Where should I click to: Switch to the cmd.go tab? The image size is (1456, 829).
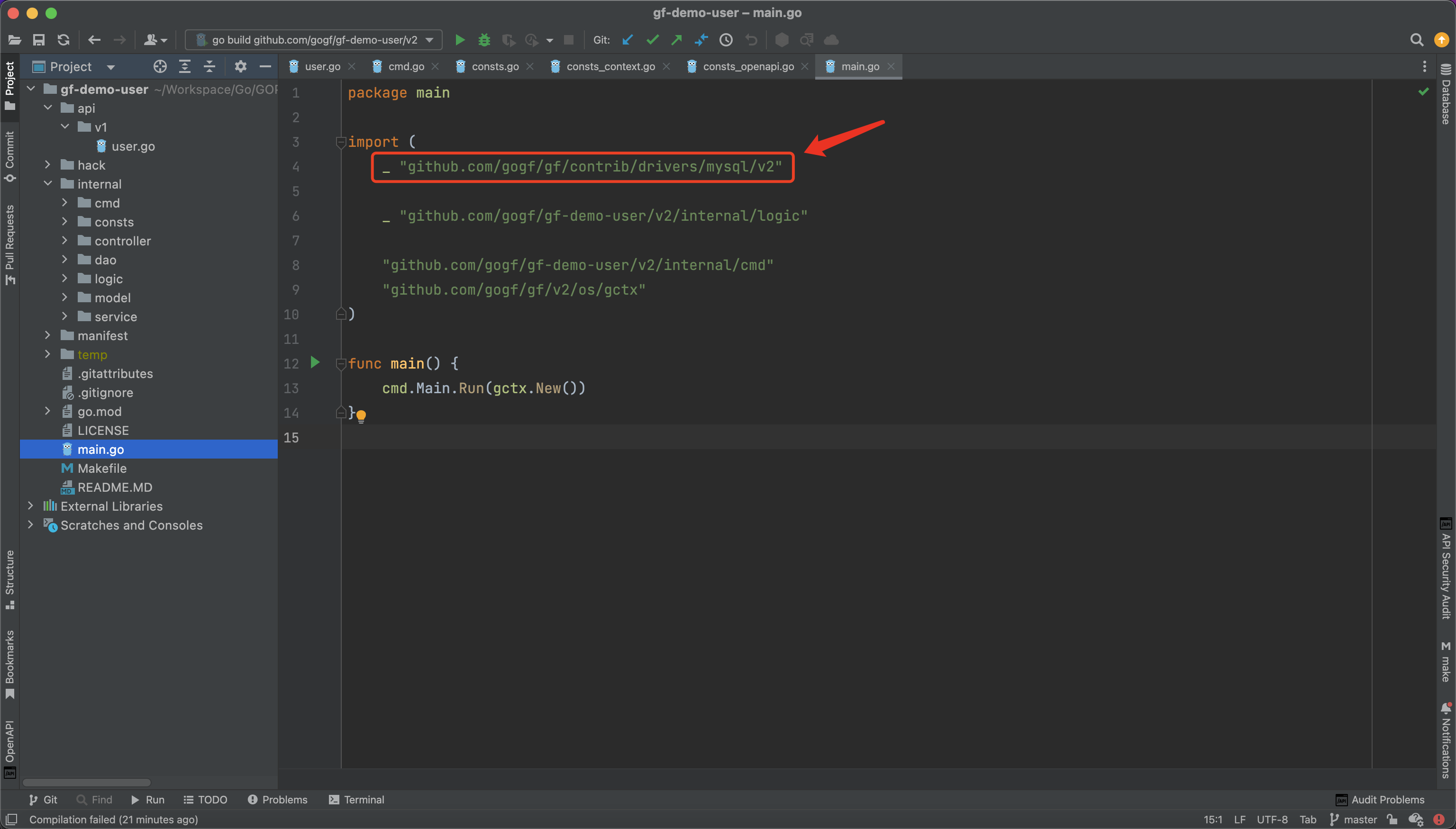(x=405, y=67)
